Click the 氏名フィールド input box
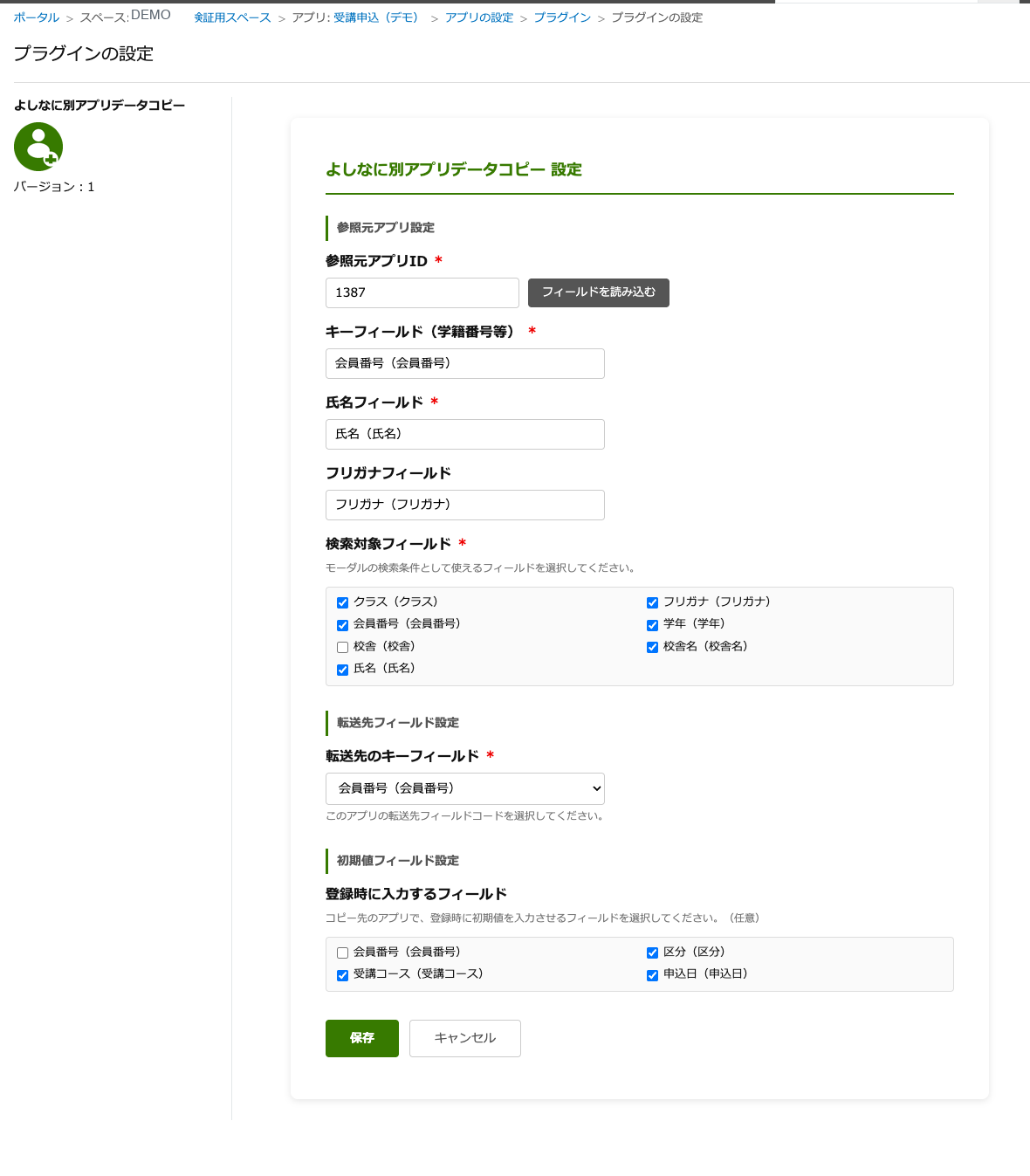Viewport: 1030px width, 1176px height. [465, 434]
